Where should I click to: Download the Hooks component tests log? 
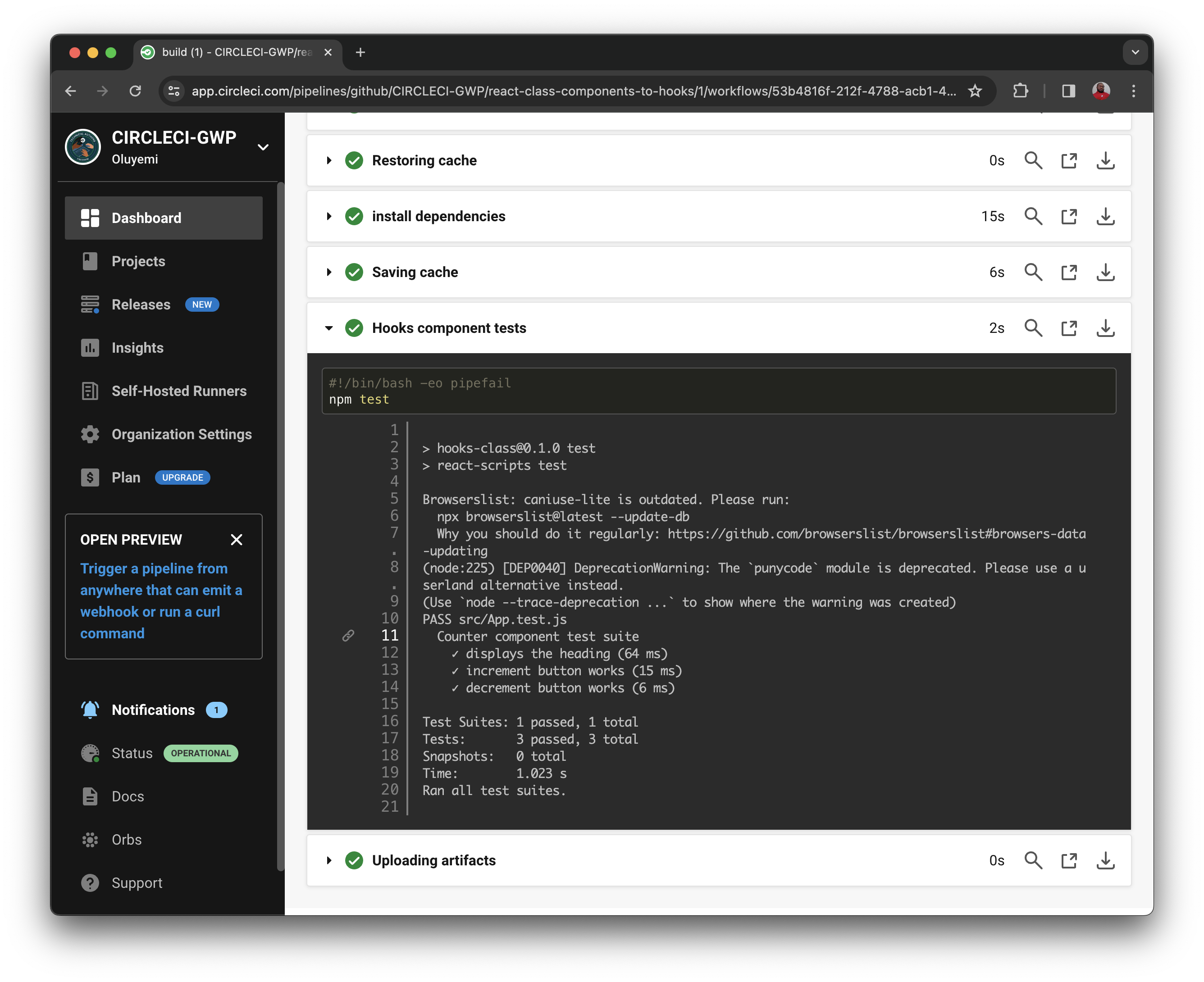coord(1105,327)
